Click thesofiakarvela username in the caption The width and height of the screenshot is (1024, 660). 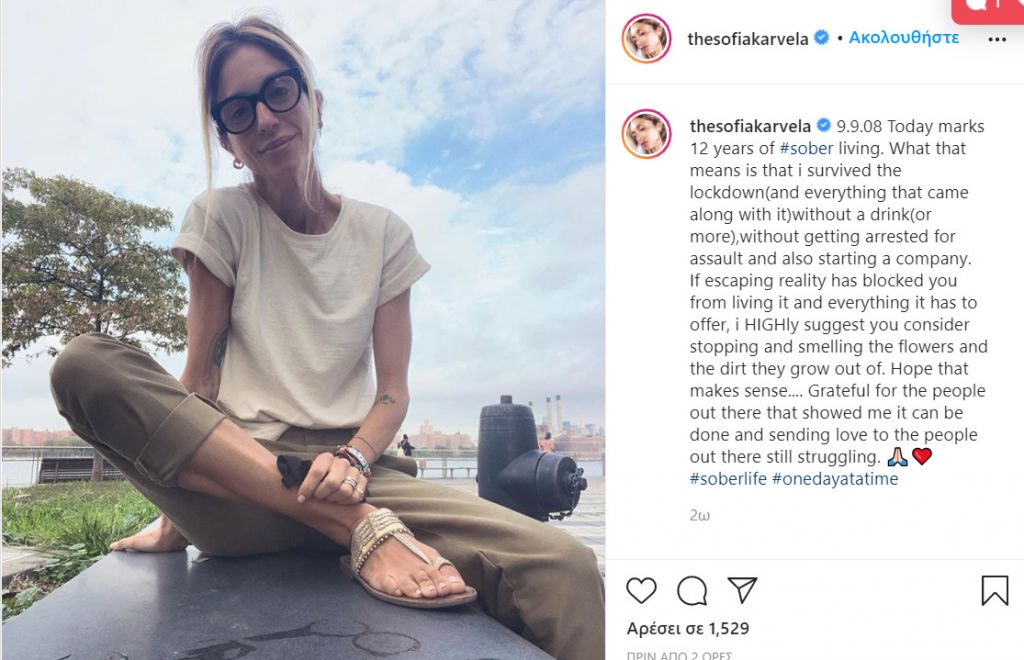pos(750,126)
